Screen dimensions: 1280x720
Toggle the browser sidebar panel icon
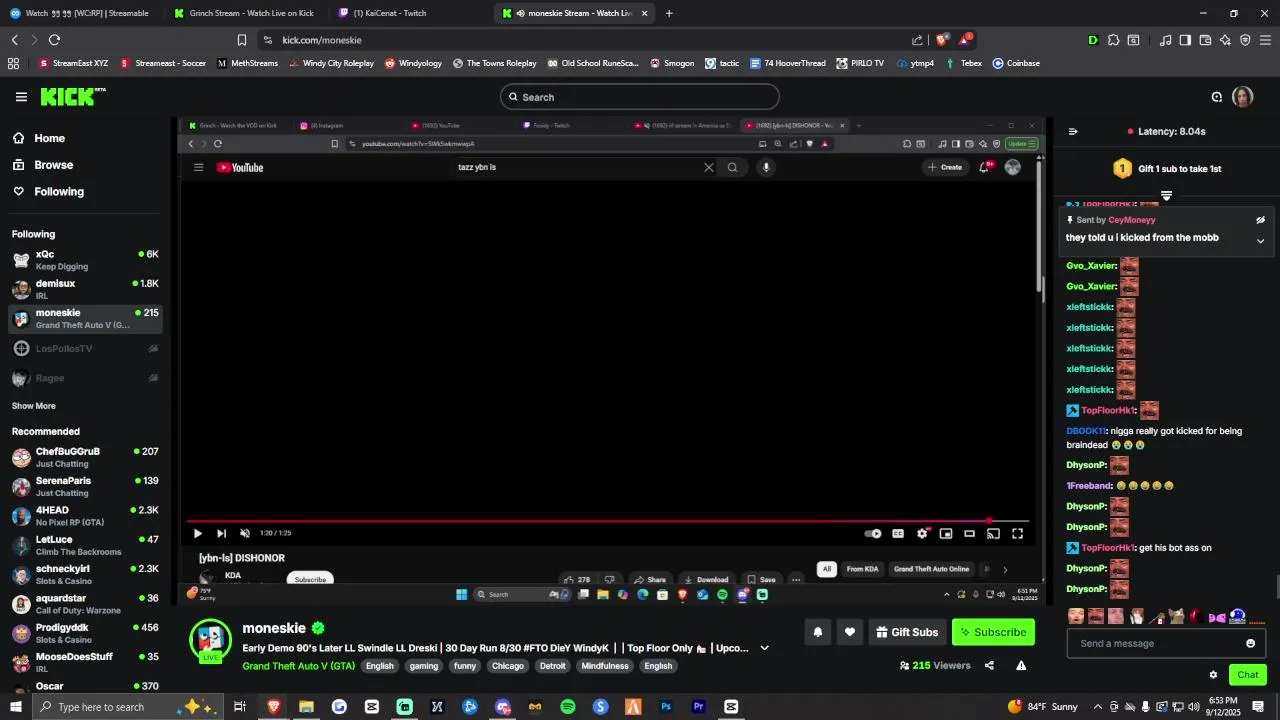pos(1185,40)
